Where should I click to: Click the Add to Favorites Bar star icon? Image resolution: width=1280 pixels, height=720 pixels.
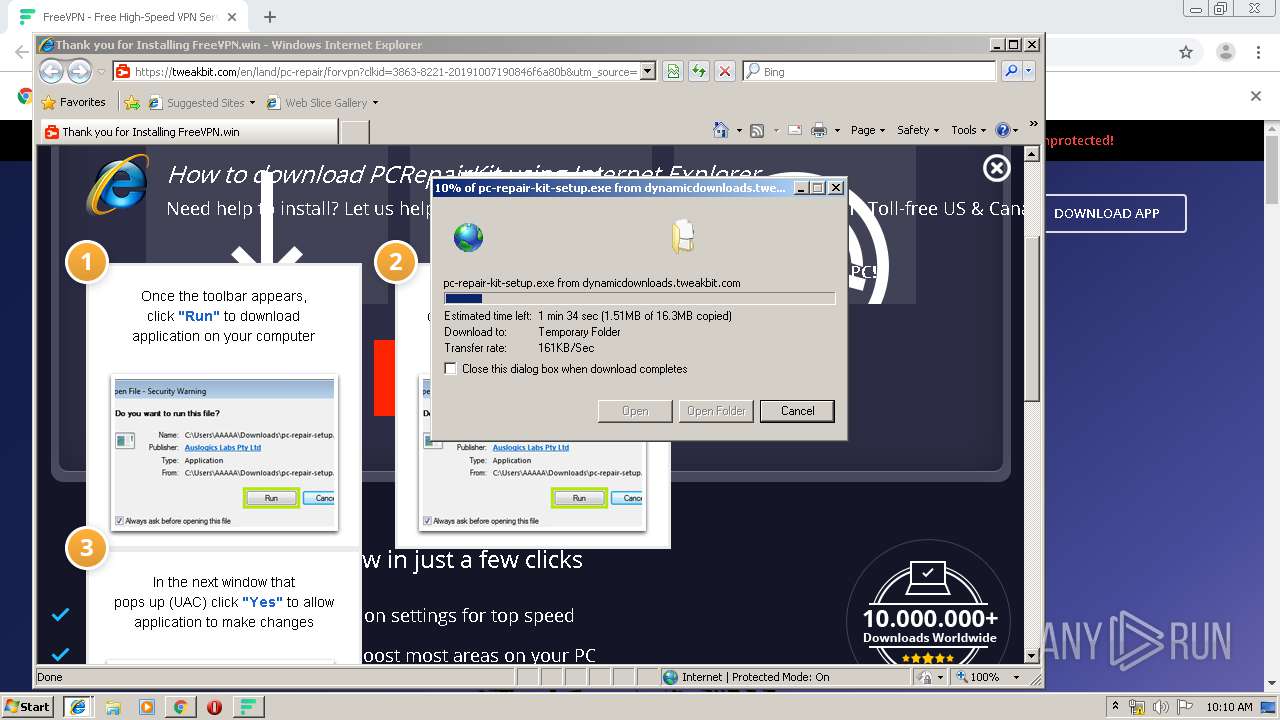tap(131, 102)
